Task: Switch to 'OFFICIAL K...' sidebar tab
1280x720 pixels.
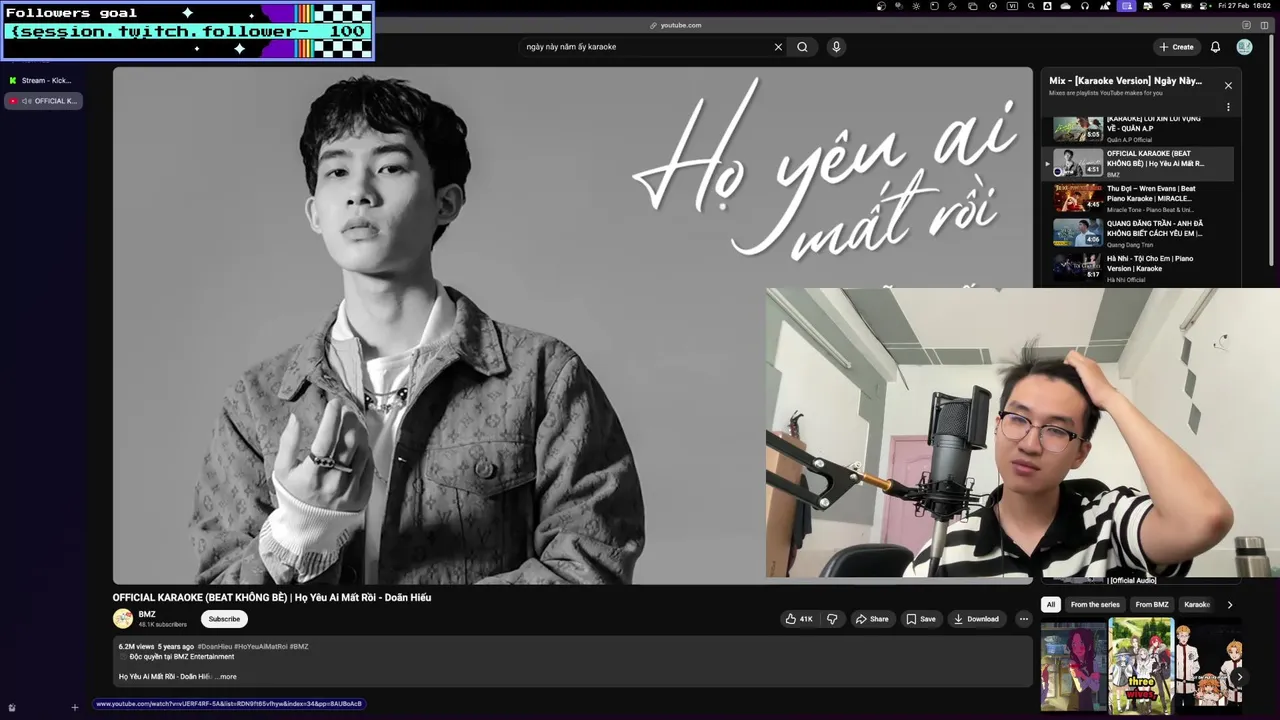Action: click(x=43, y=101)
